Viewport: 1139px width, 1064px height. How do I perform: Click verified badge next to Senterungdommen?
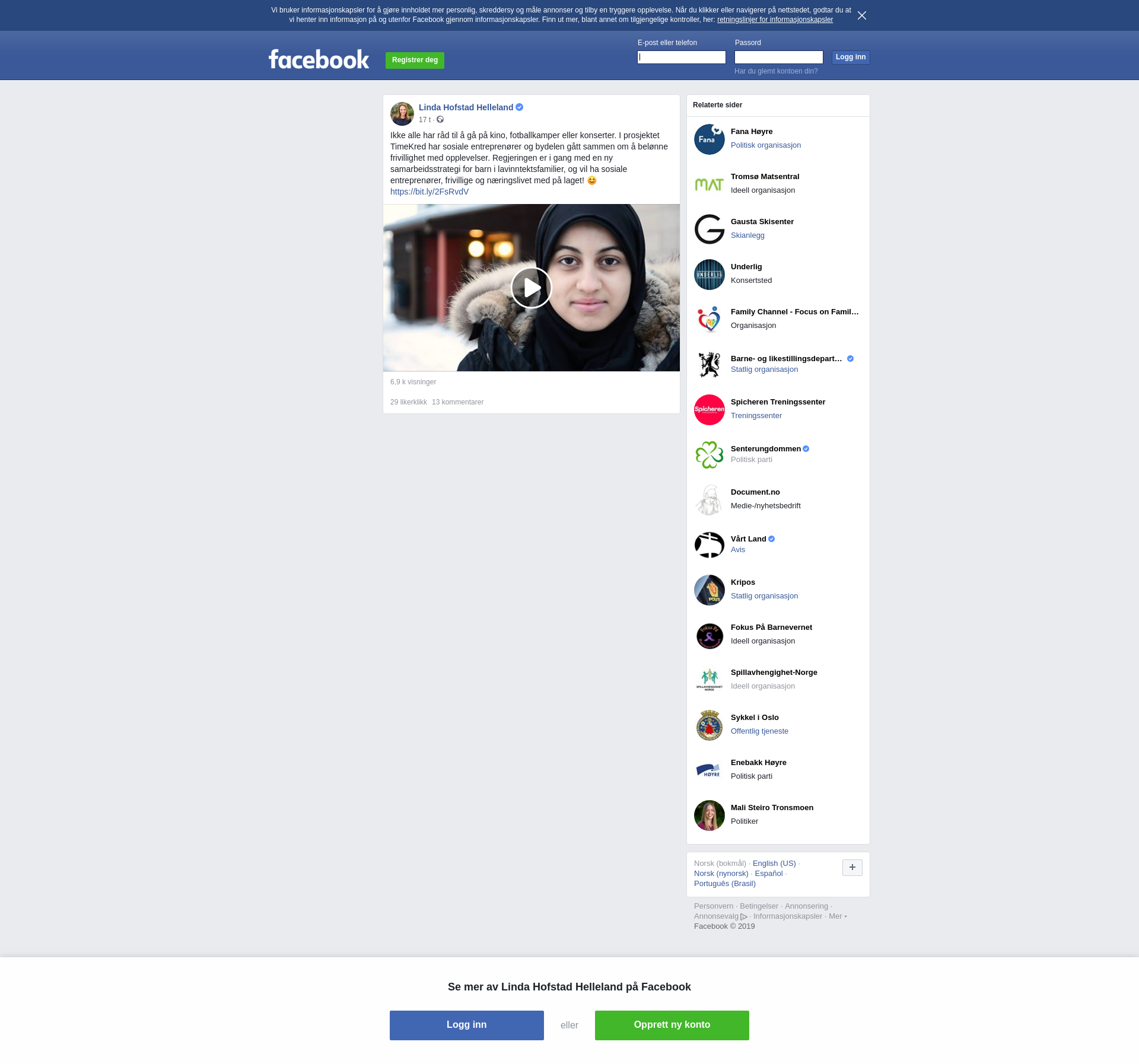click(x=806, y=449)
